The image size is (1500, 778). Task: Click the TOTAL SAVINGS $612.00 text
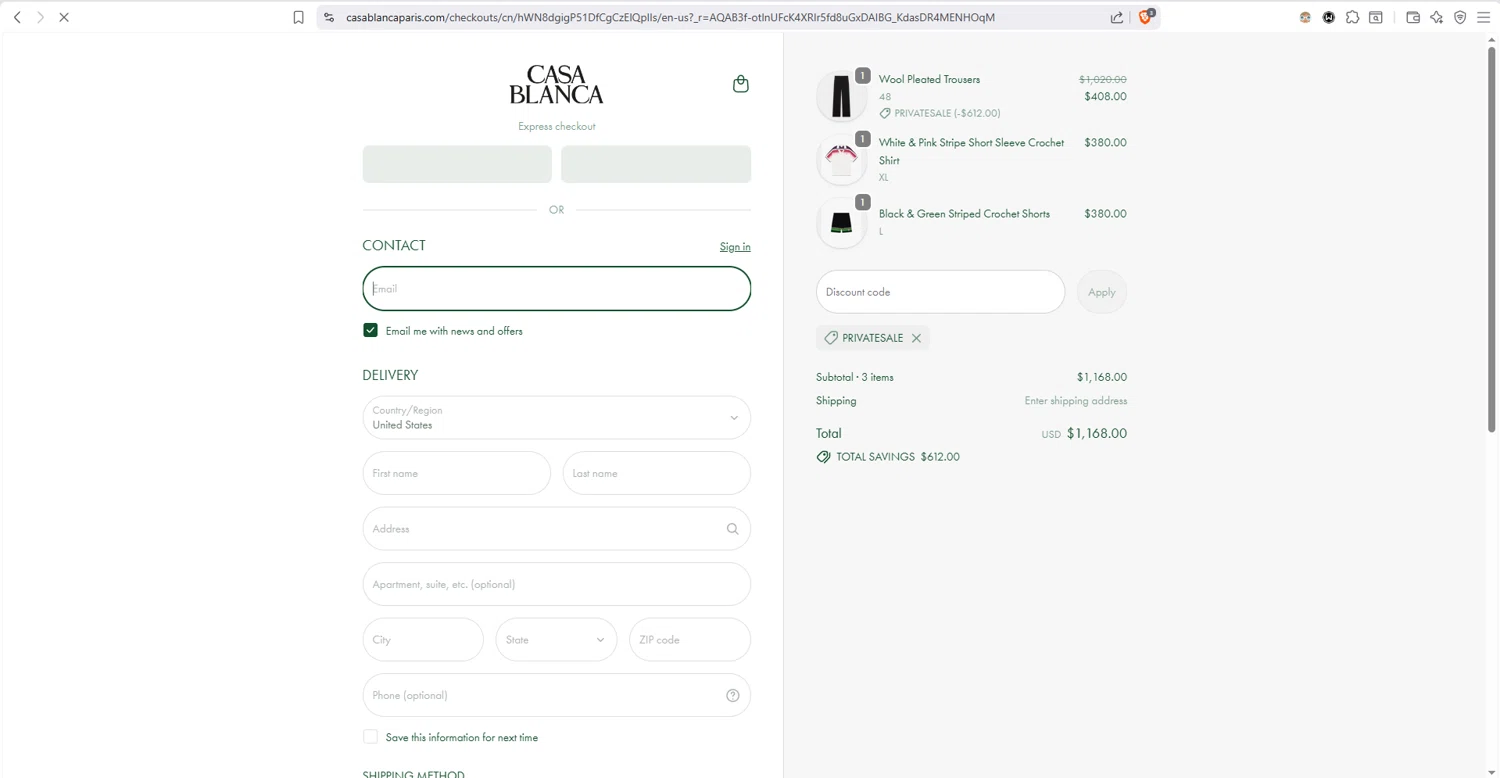[x=897, y=457]
